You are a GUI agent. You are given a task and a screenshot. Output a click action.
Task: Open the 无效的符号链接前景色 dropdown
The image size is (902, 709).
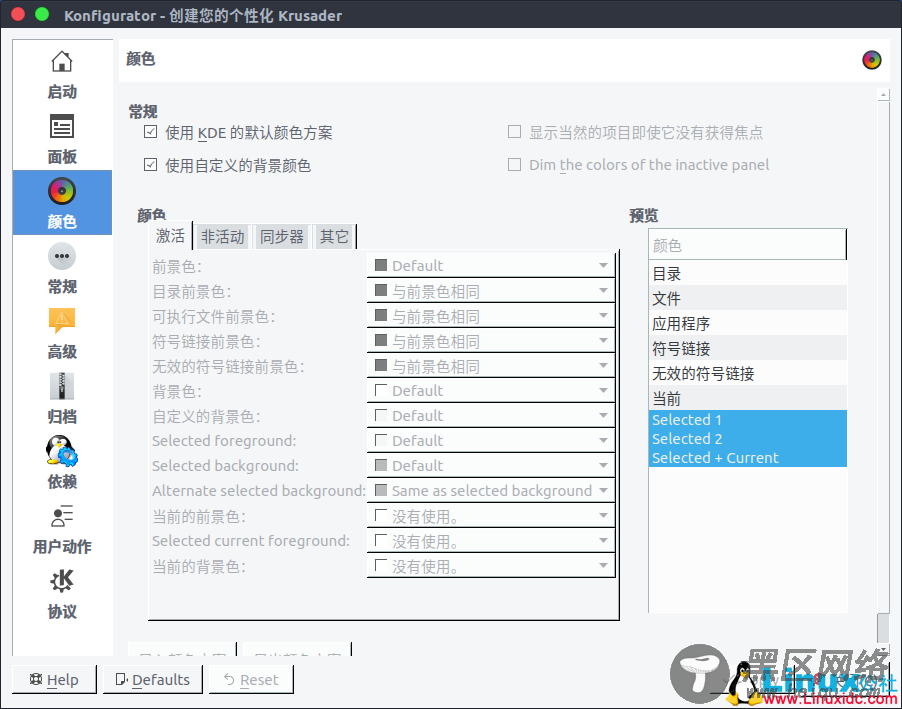[491, 366]
